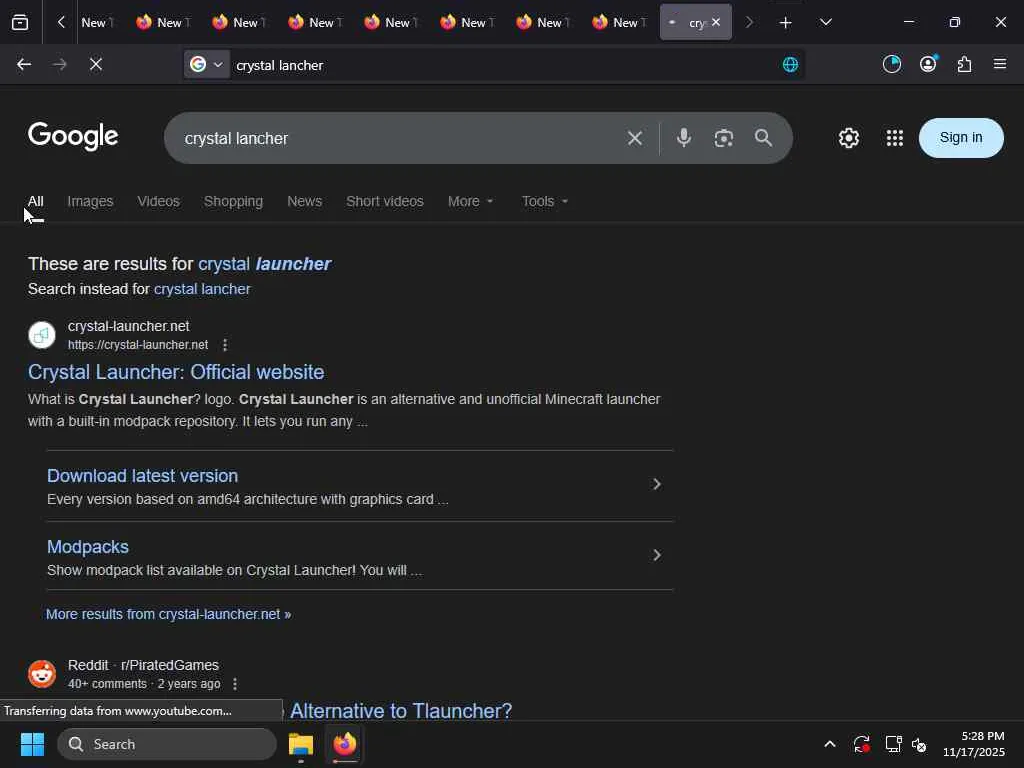The width and height of the screenshot is (1024, 768).
Task: Submit search with magnifier icon
Action: point(763,138)
